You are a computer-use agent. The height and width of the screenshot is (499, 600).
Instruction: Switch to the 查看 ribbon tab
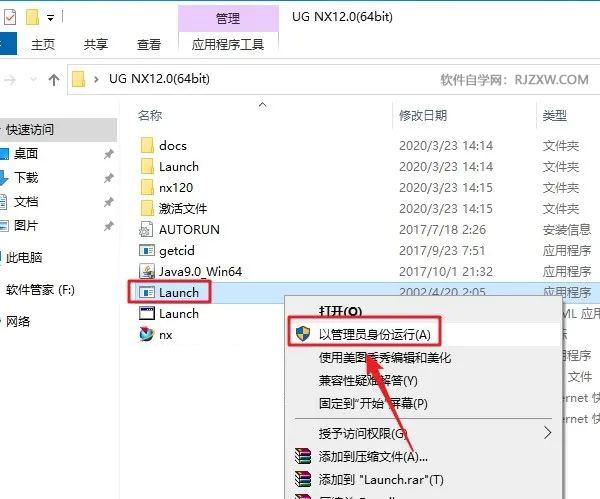coord(149,45)
